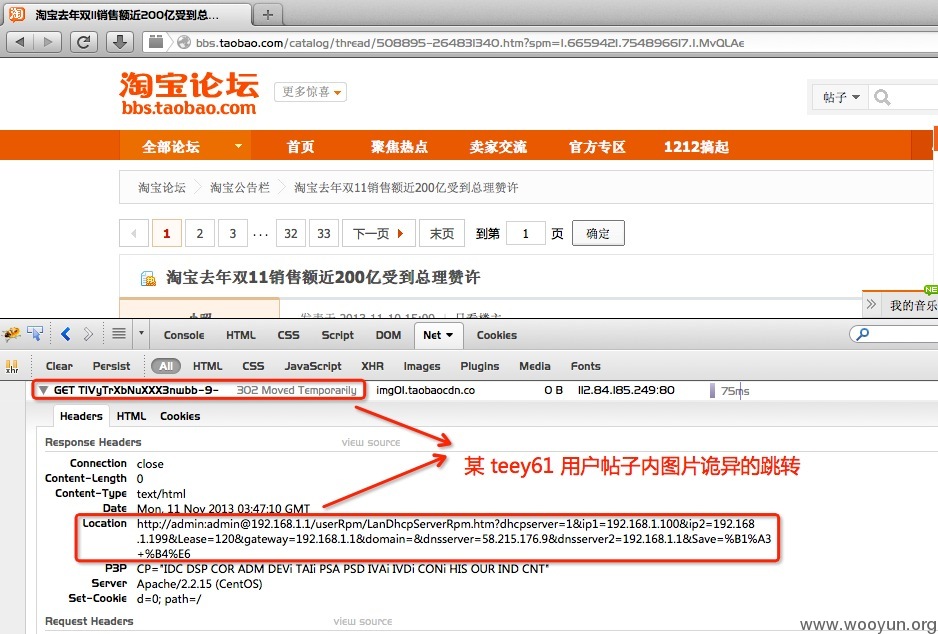Image resolution: width=938 pixels, height=634 pixels.
Task: Click the 淘宝论坛 breadcrumb link
Action: click(x=162, y=187)
